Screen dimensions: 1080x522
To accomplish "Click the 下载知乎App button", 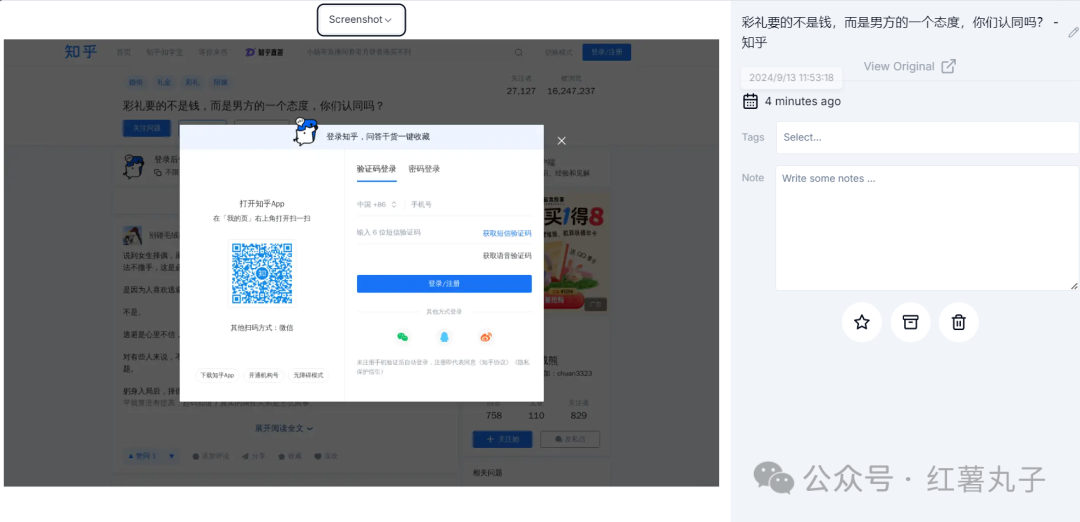I will pyautogui.click(x=217, y=375).
